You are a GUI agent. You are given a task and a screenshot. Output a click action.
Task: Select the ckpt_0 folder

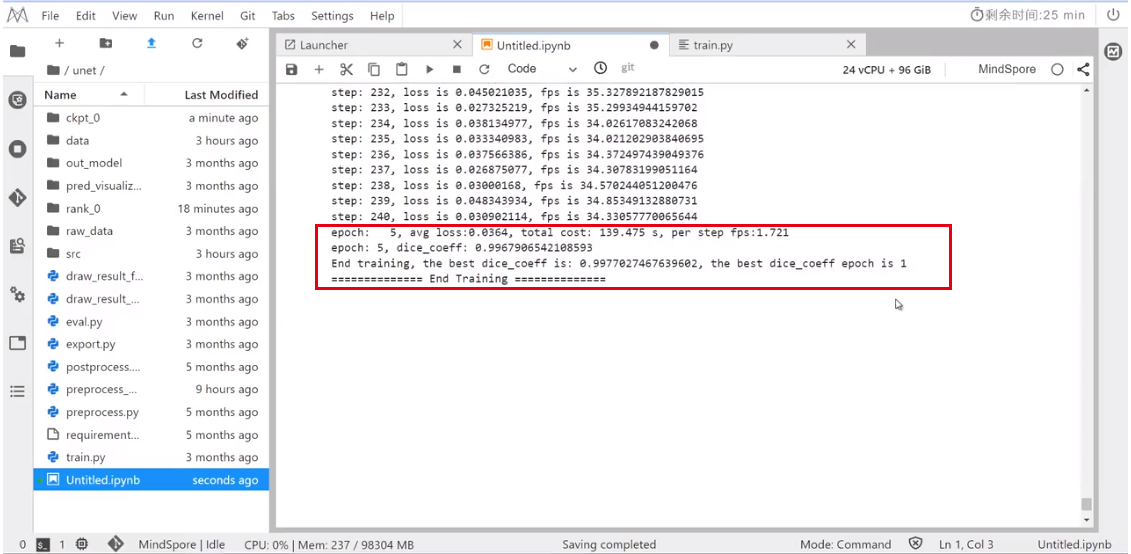(x=151, y=118)
